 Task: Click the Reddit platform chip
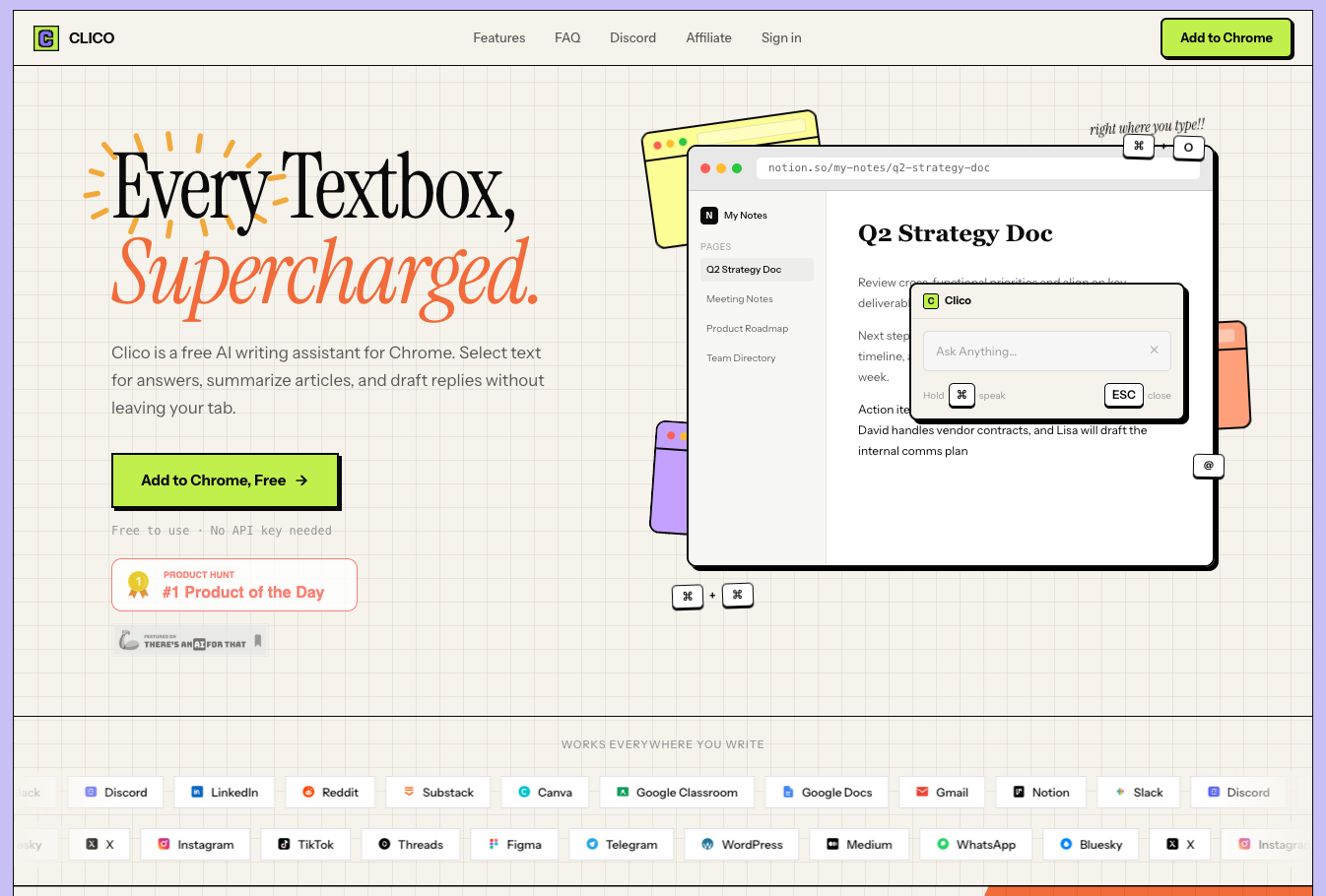tap(330, 793)
